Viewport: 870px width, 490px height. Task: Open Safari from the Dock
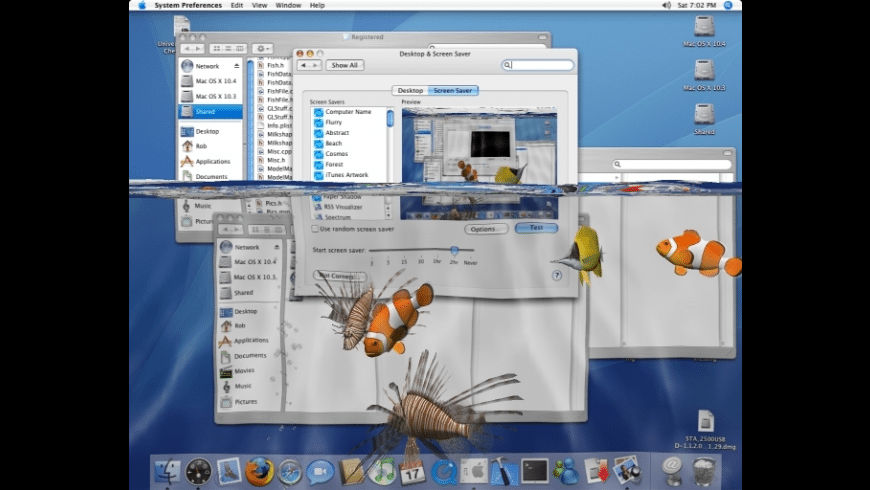point(290,472)
